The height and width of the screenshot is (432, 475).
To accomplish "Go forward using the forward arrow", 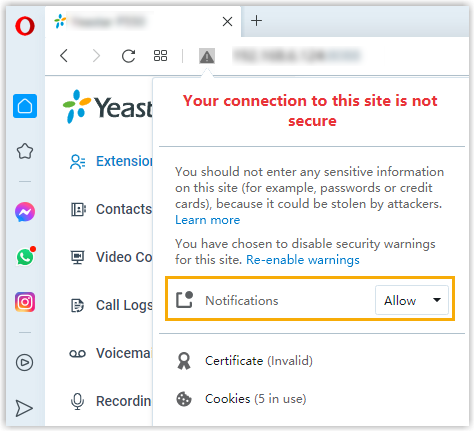I will pos(96,56).
